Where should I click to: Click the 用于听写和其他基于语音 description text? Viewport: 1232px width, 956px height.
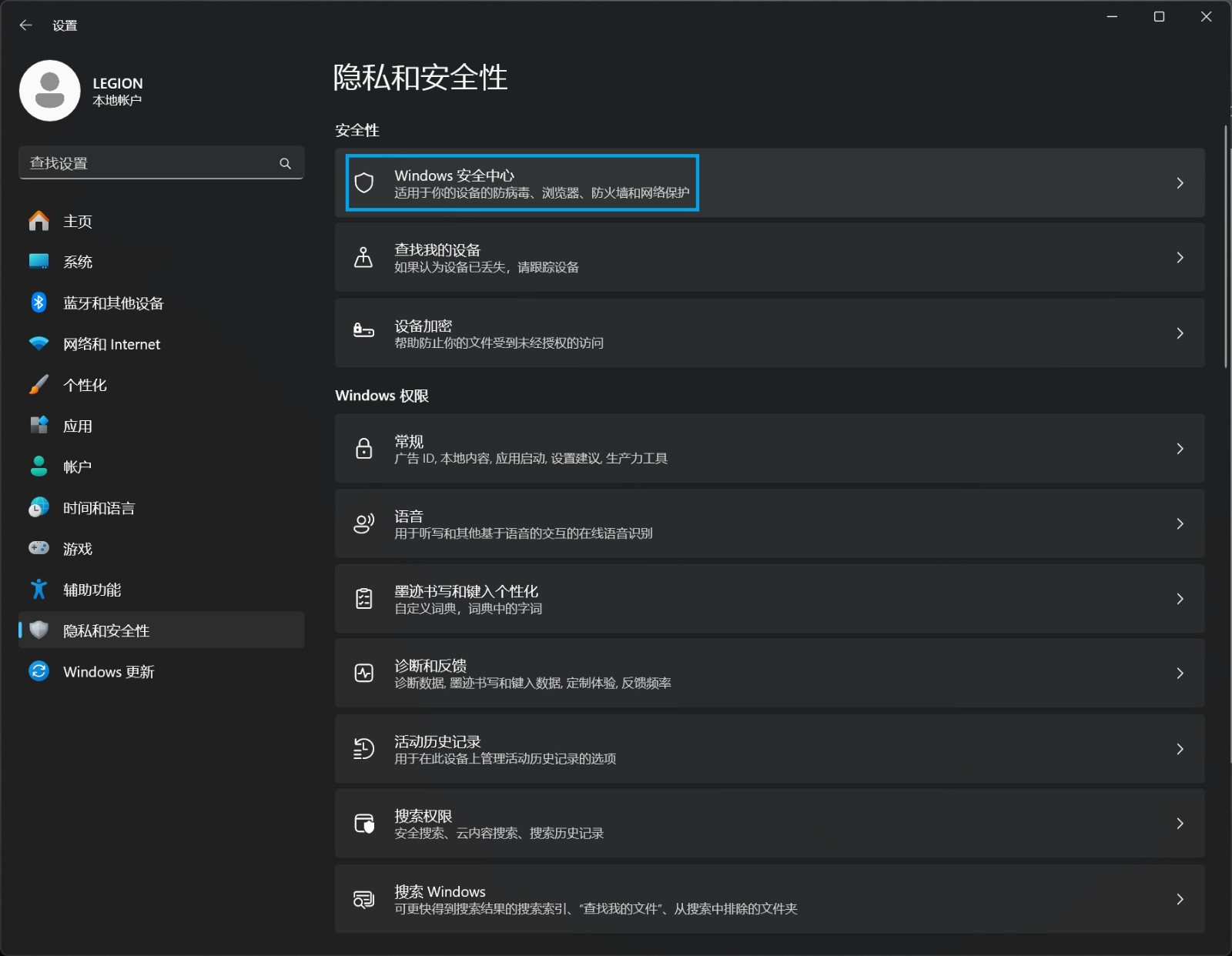click(x=524, y=533)
